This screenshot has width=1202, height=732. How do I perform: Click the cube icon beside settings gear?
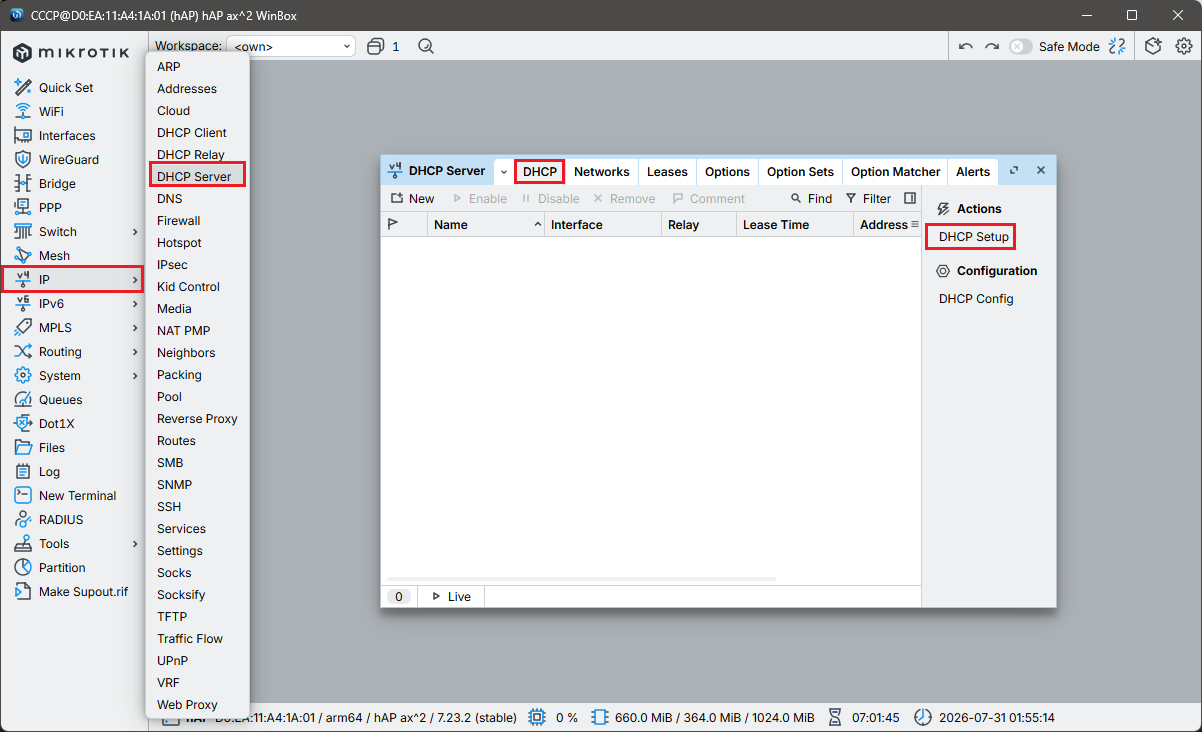coord(1153,46)
